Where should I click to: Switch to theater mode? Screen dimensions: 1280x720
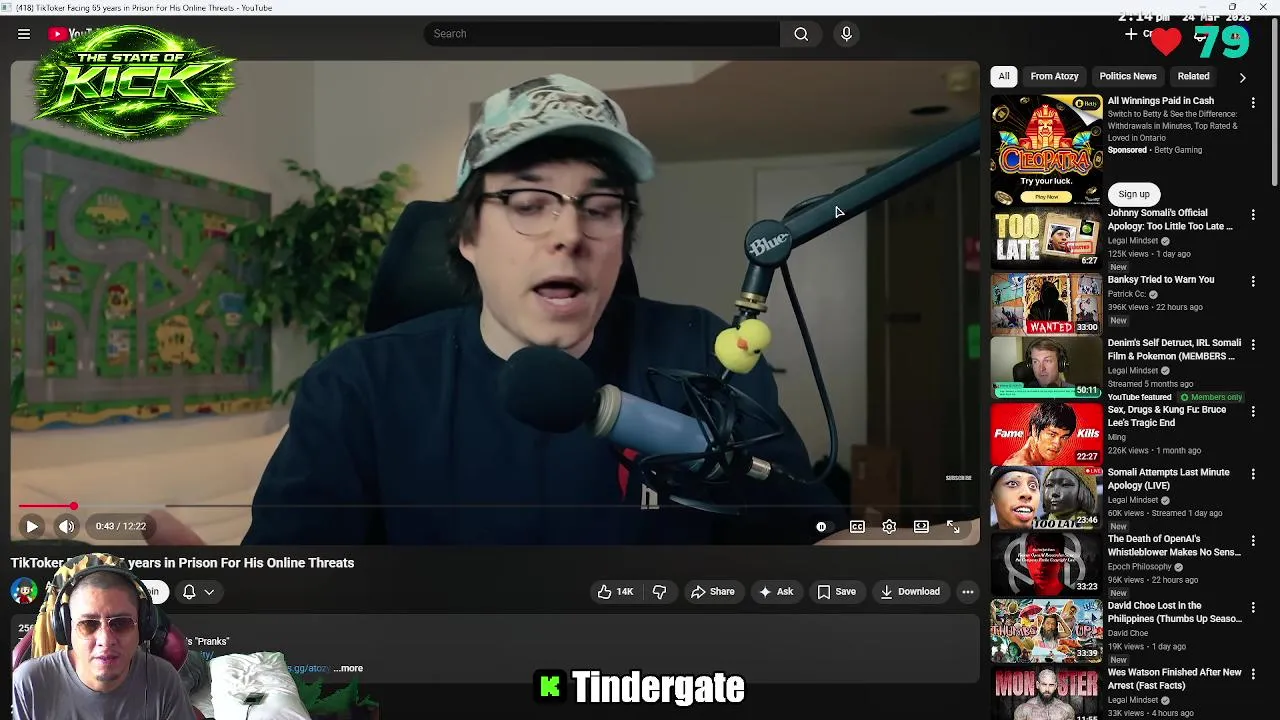[x=921, y=527]
